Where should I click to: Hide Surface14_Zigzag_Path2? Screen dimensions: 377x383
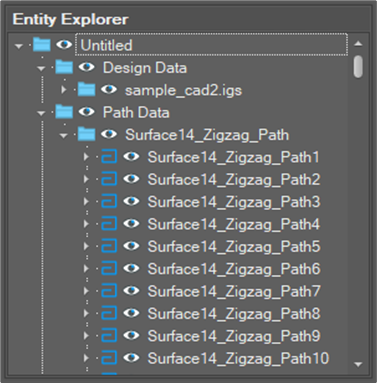(x=131, y=179)
